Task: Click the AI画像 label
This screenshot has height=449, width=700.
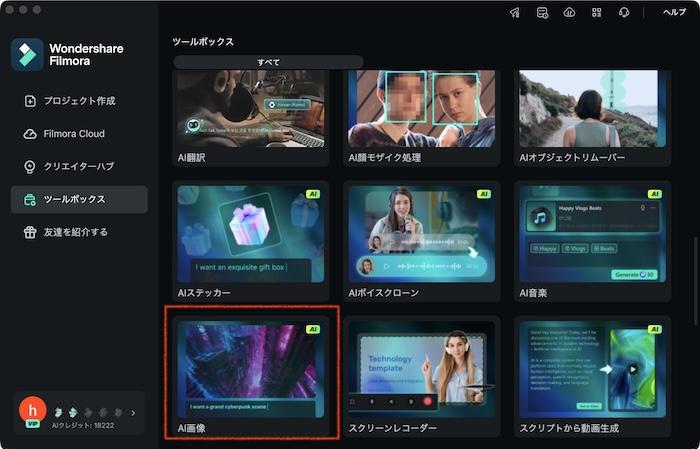Action: click(x=192, y=428)
